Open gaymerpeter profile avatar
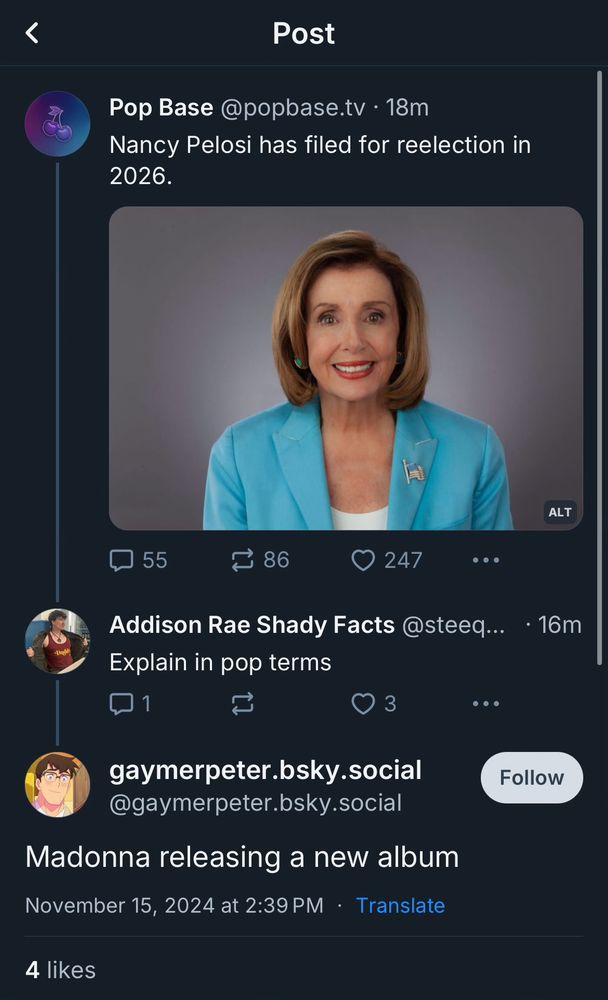608x1000 pixels. click(x=57, y=785)
